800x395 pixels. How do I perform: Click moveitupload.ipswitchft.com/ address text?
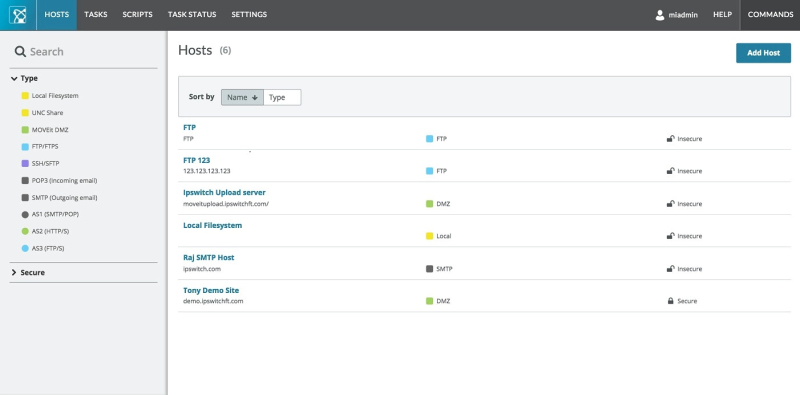(x=226, y=204)
